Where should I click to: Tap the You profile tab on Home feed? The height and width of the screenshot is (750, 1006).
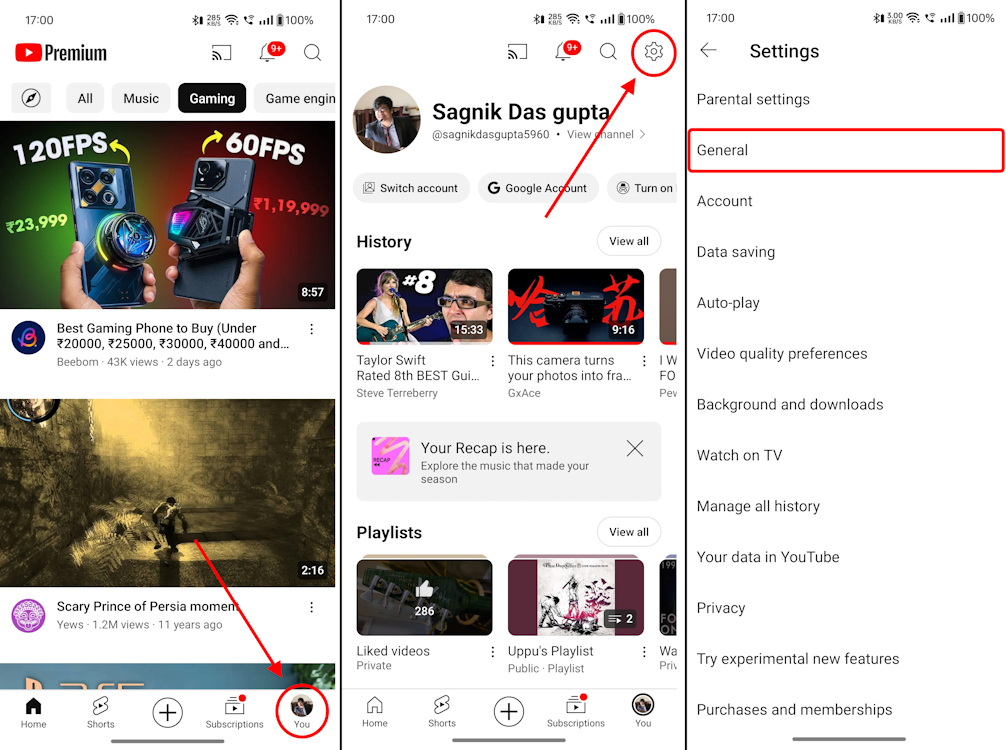301,711
